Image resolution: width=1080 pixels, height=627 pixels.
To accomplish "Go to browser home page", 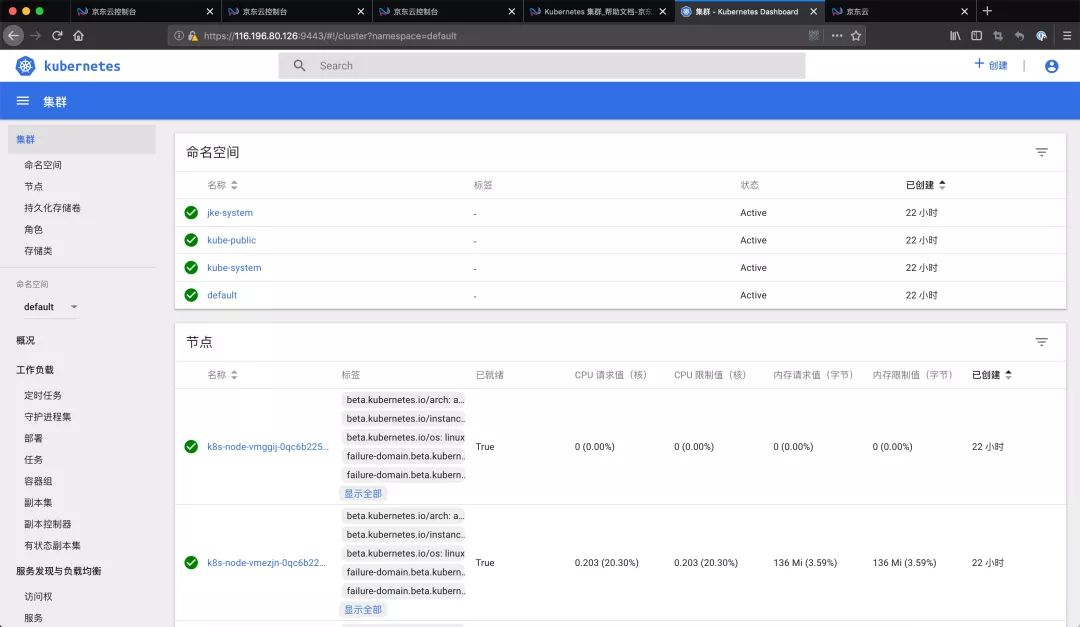I will 79,36.
